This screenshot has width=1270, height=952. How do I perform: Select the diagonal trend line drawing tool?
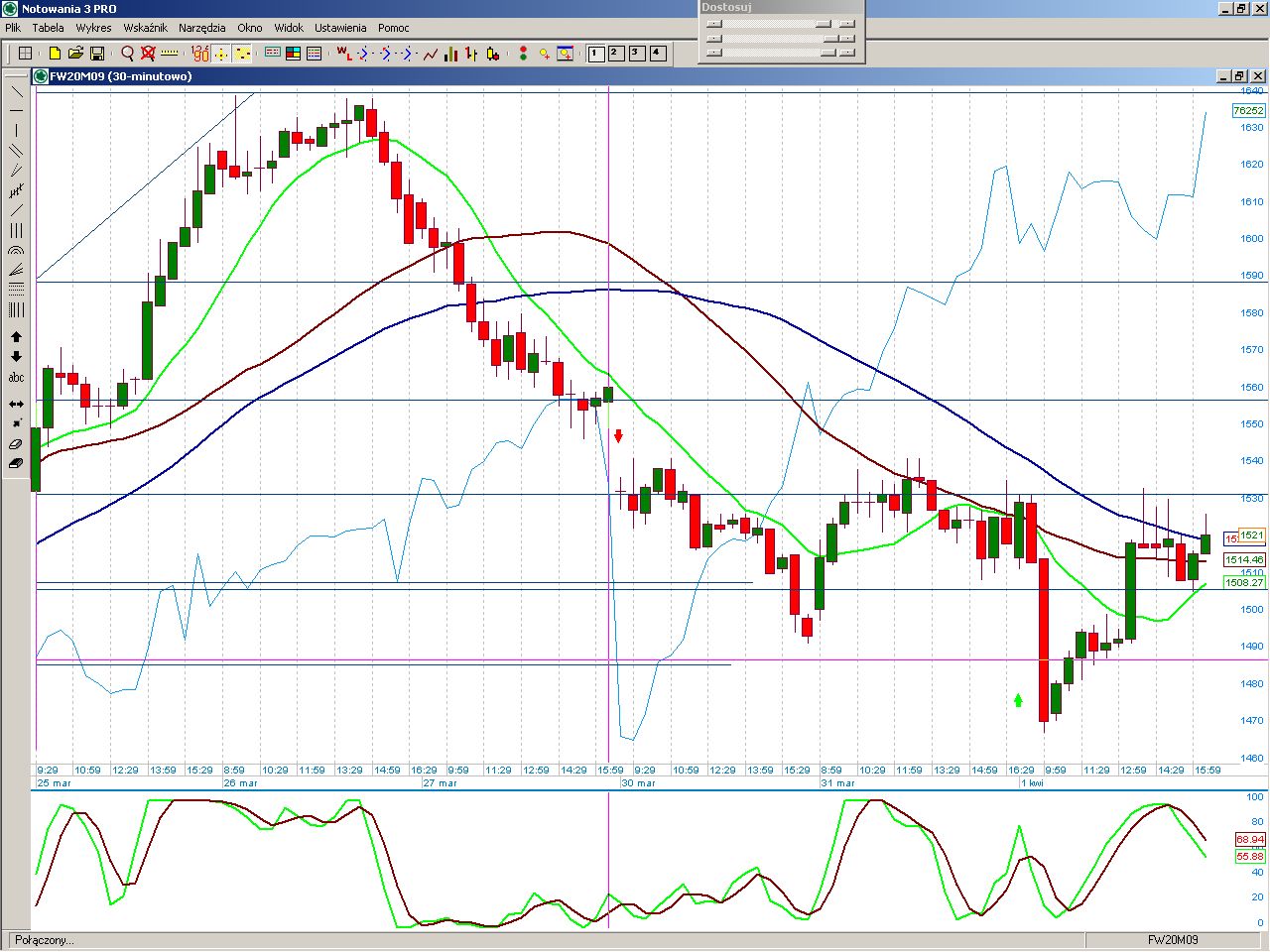(x=16, y=91)
